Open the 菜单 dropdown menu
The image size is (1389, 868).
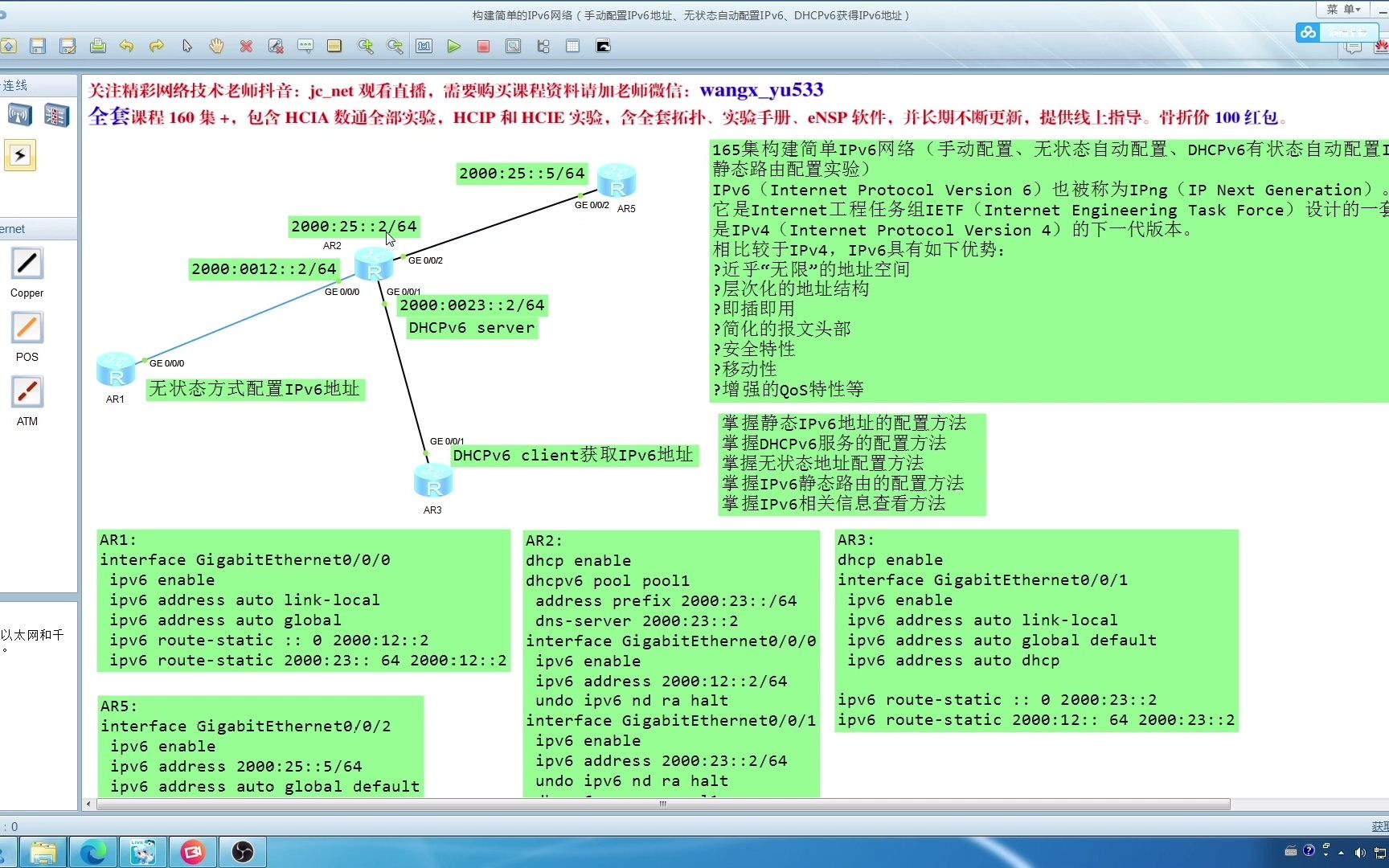click(x=1343, y=9)
